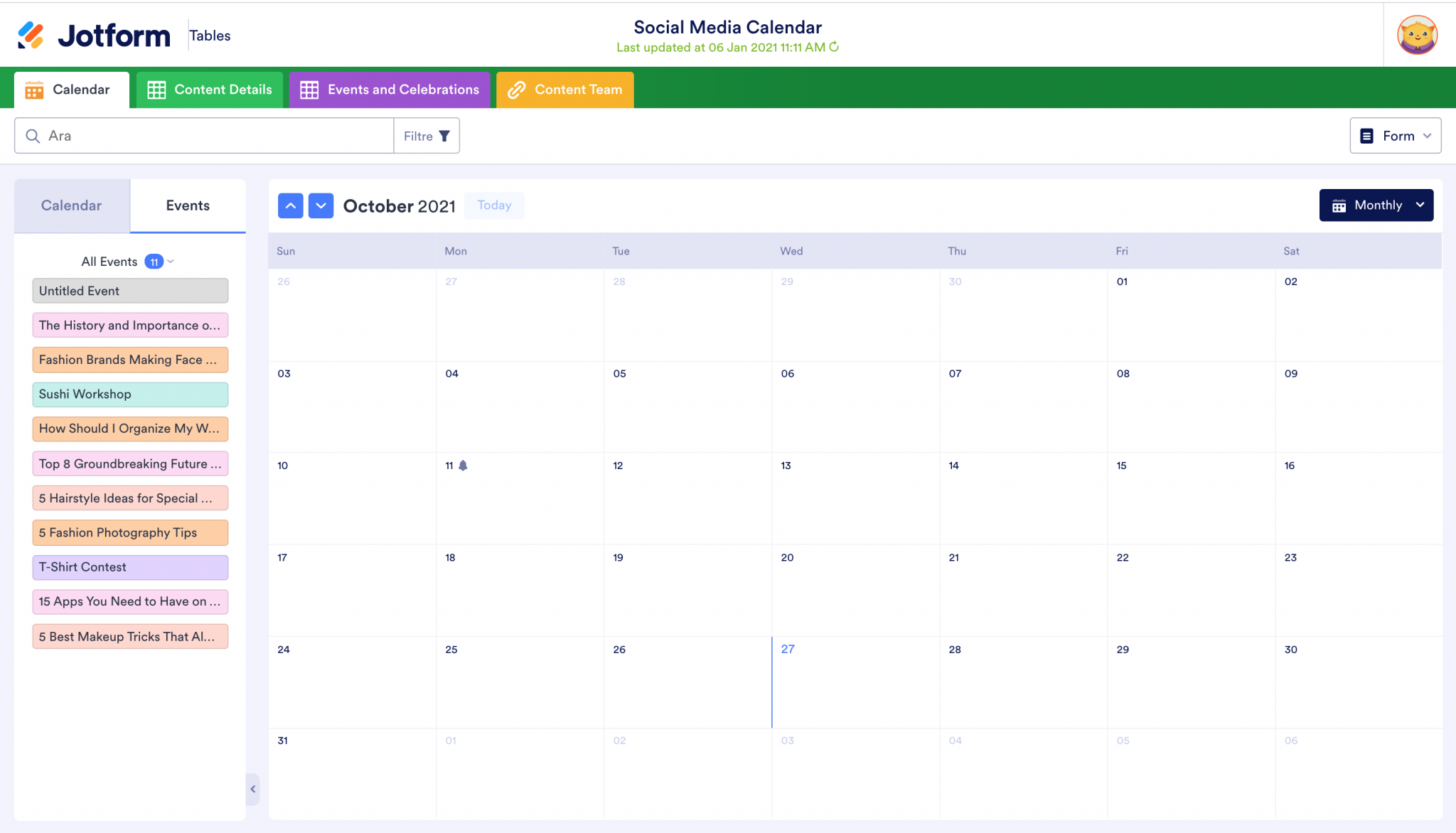Click the search magnifier icon
Image resolution: width=1456 pixels, height=833 pixels.
(33, 136)
